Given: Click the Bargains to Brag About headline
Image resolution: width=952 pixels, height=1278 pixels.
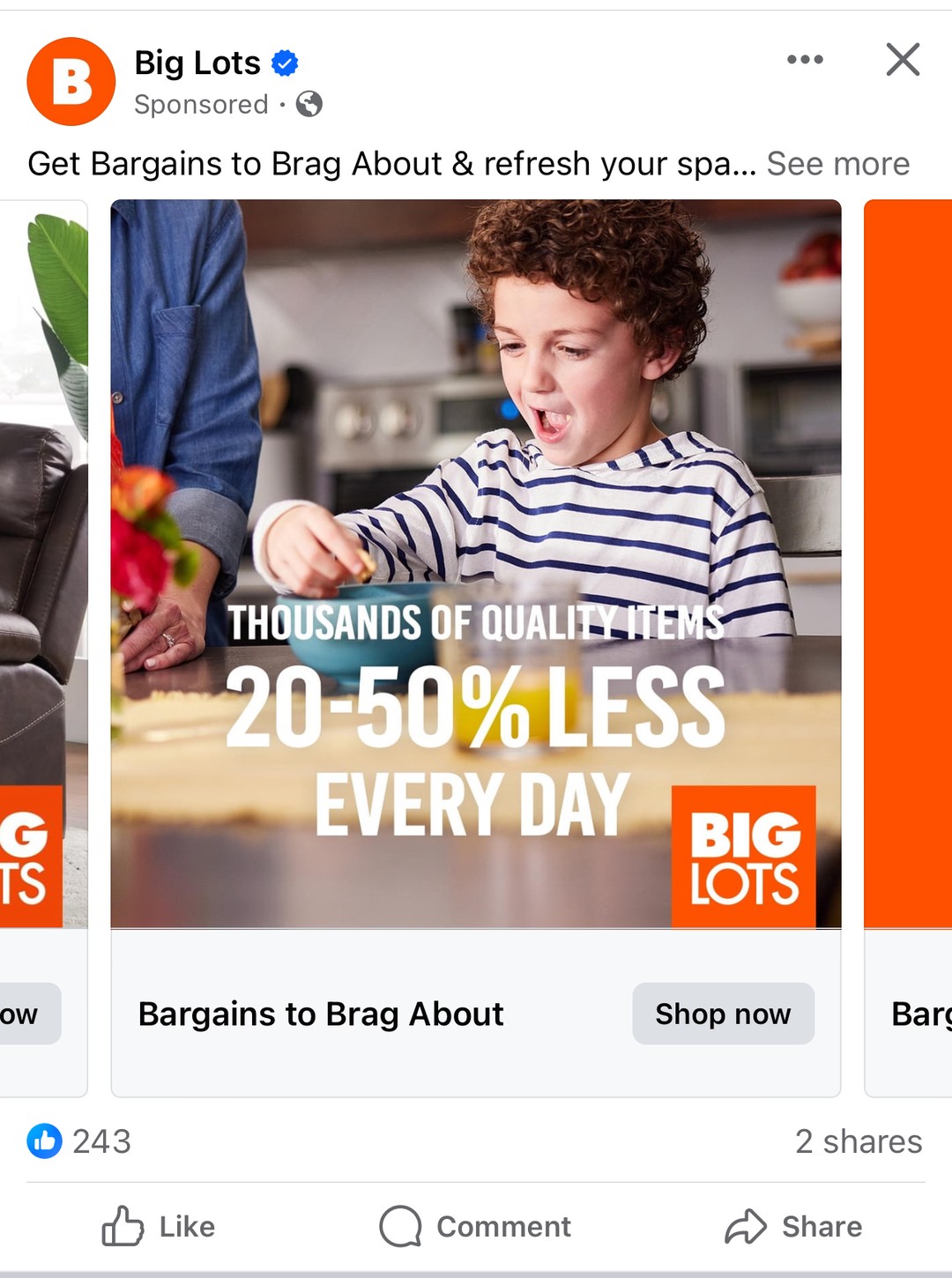Looking at the screenshot, I should pyautogui.click(x=321, y=1014).
